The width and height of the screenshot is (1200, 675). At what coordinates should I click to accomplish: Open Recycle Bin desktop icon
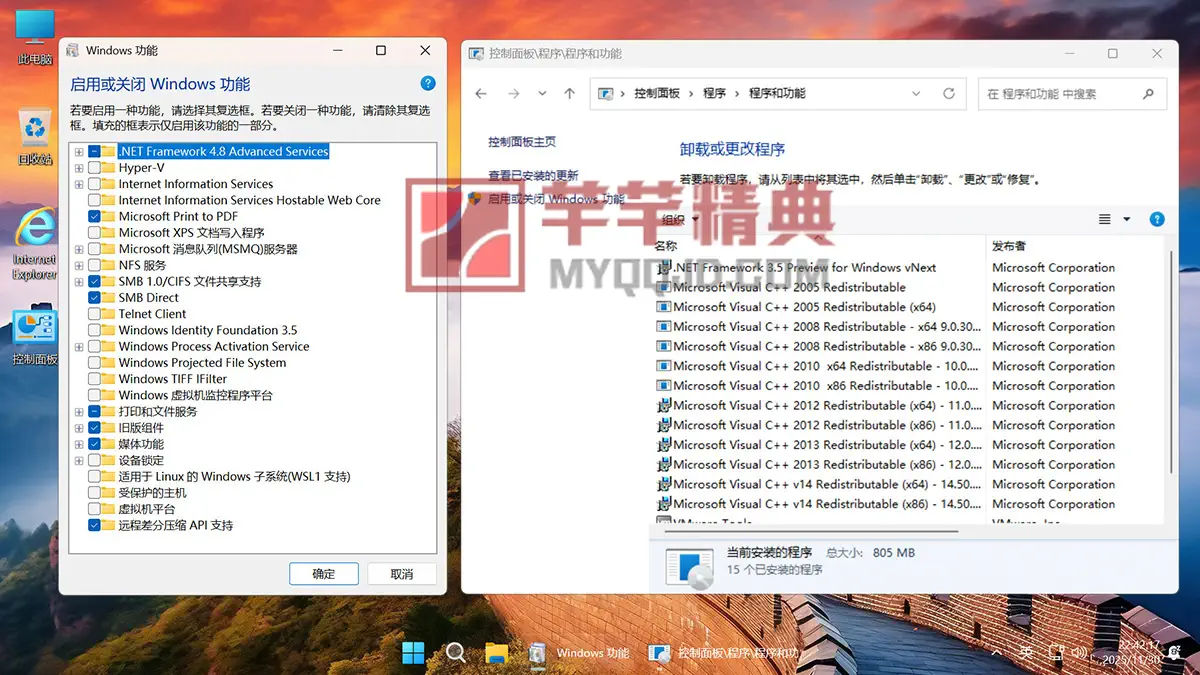pos(35,135)
